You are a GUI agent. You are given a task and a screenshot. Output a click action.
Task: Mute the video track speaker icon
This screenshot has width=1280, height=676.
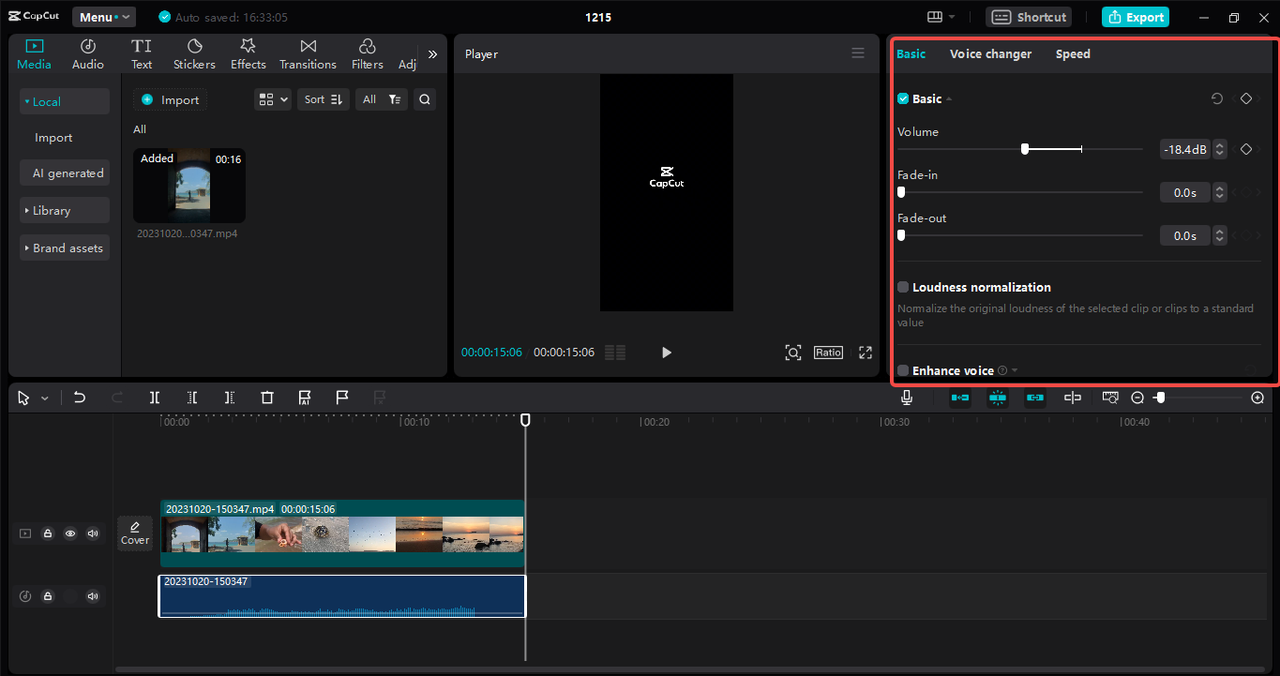pos(93,534)
